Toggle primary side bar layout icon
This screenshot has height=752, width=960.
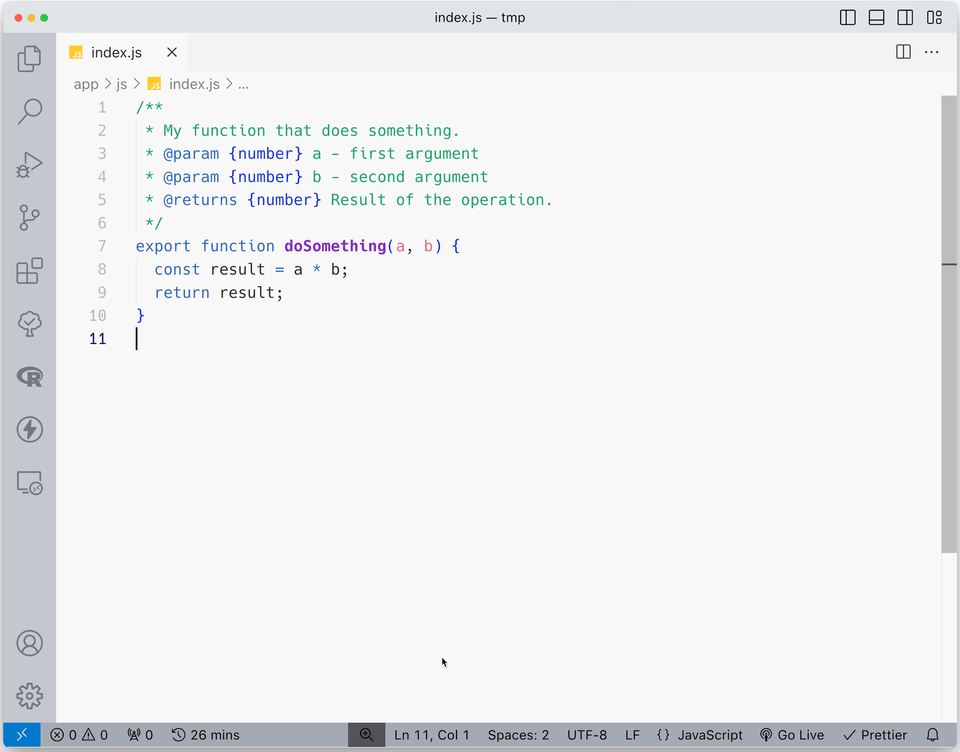(847, 18)
